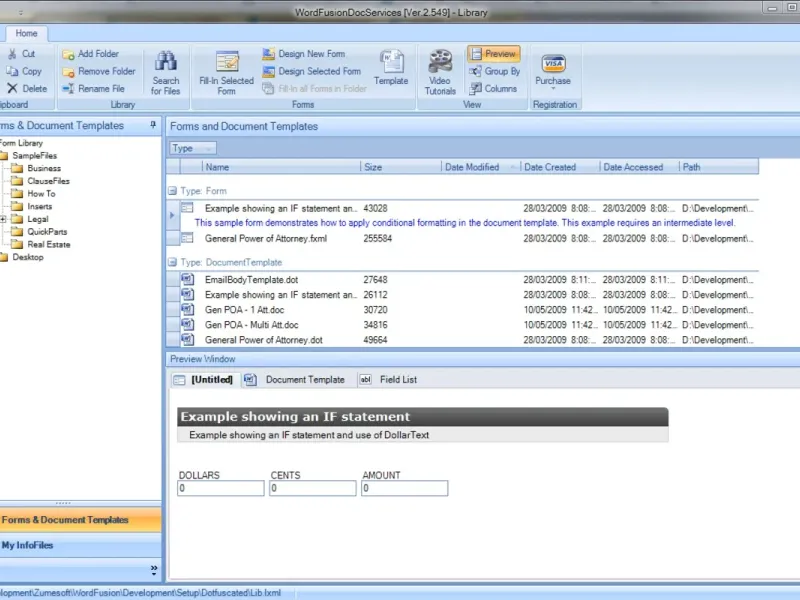Switch to the Field List tab
This screenshot has width=800, height=600.
(389, 380)
